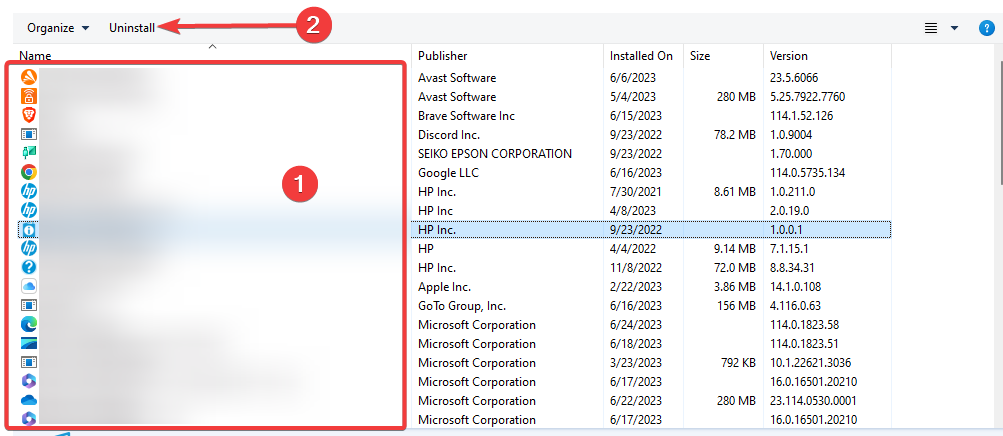Click the install date 7/30/2021

click(636, 192)
